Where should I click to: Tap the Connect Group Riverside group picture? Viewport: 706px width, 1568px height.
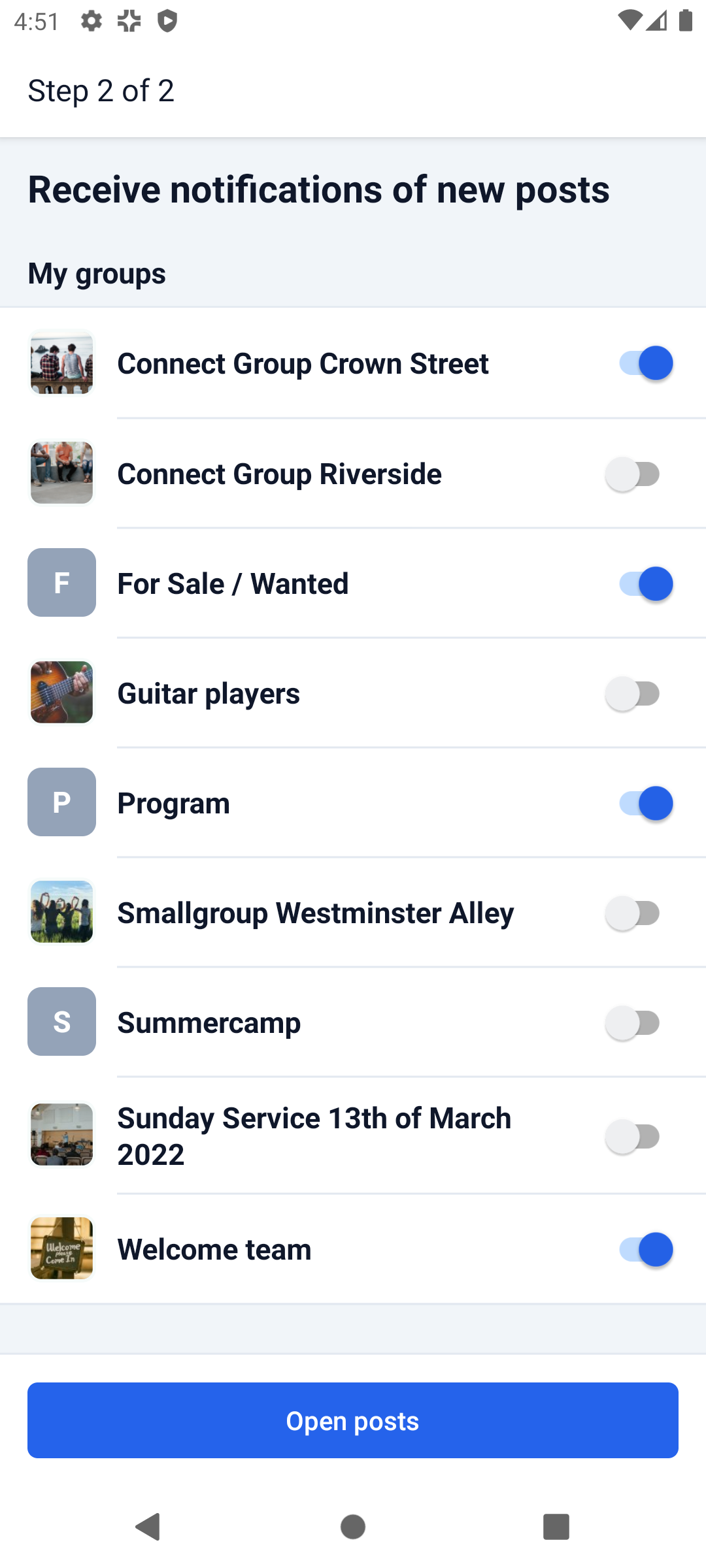coord(61,472)
